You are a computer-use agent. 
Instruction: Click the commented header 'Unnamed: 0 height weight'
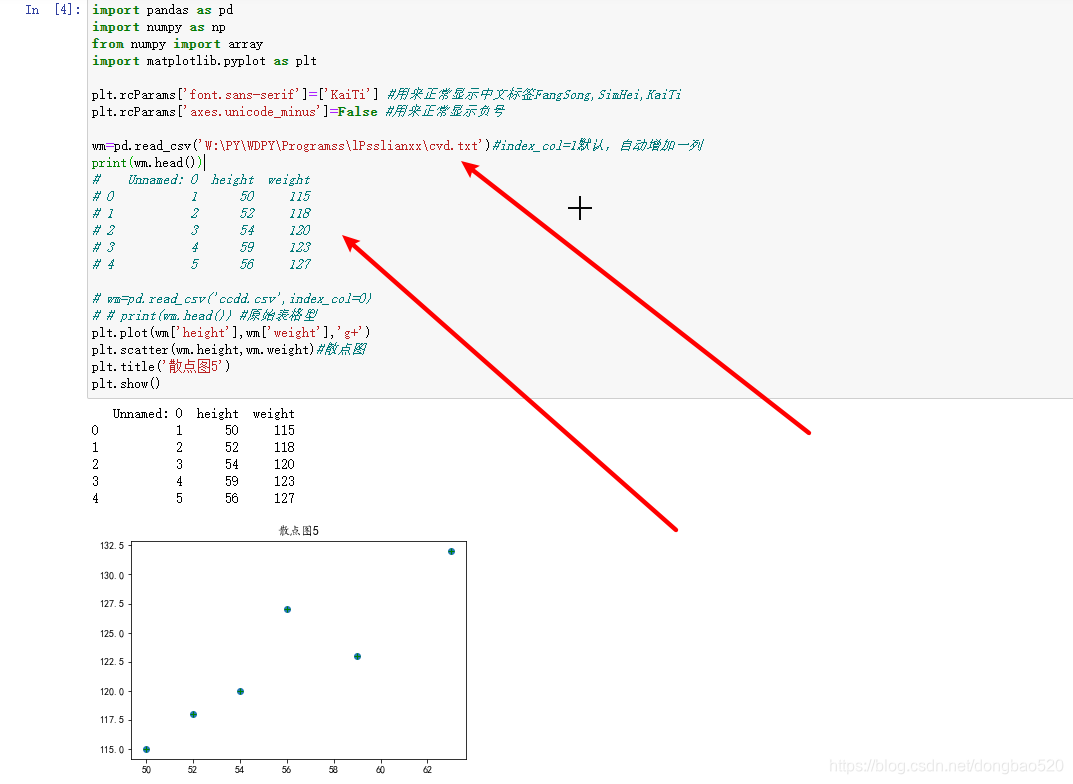pos(201,180)
